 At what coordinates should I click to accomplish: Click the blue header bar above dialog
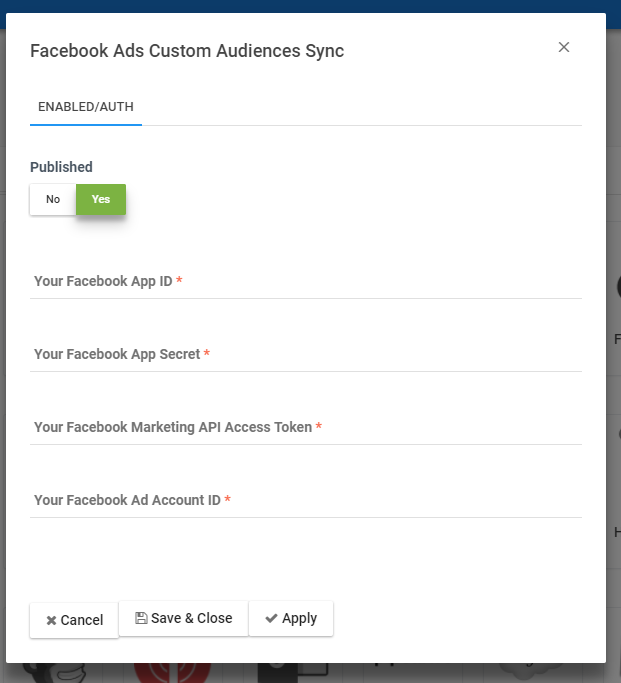click(310, 6)
